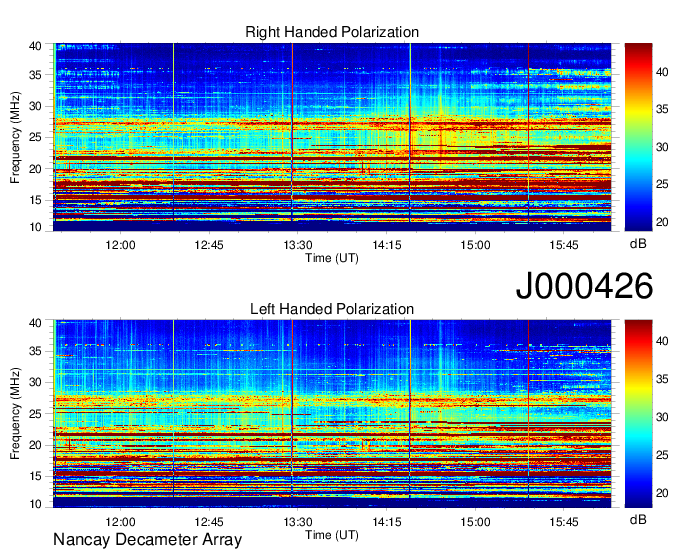The image size is (680, 552).
Task: Click the 25 frequency tick on the upper plot
Action: point(35,137)
